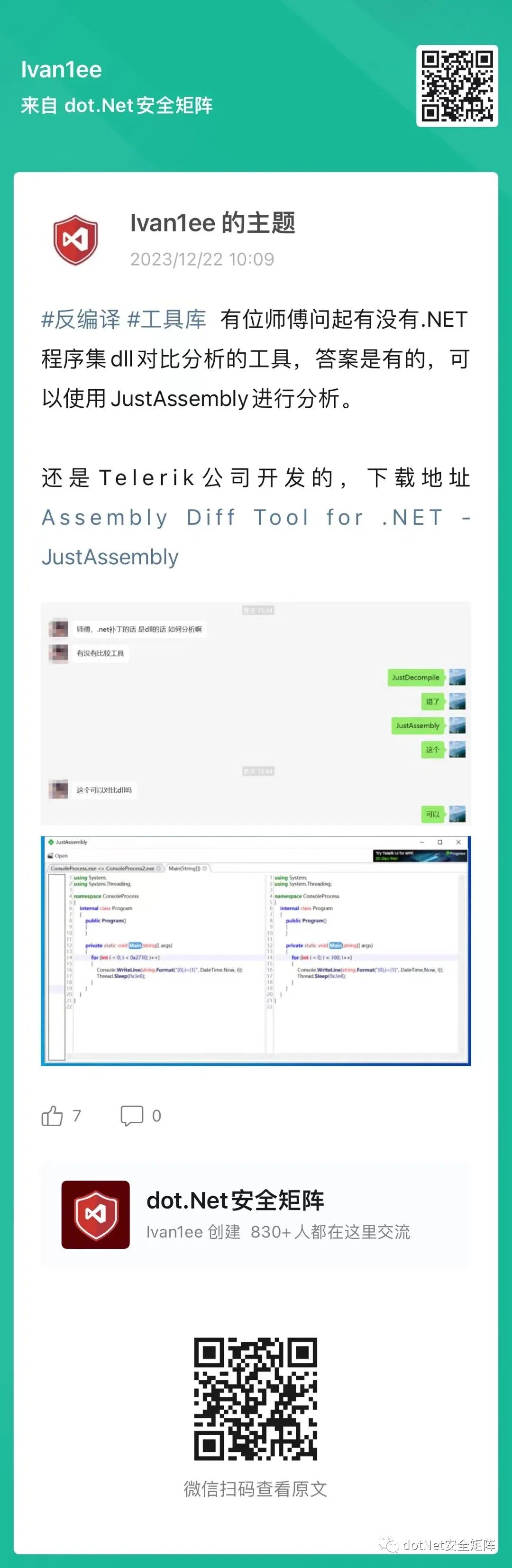Screen dimensions: 512x1568
Task: Click the JustDecompile chat bubble in screenshot
Action: click(416, 678)
